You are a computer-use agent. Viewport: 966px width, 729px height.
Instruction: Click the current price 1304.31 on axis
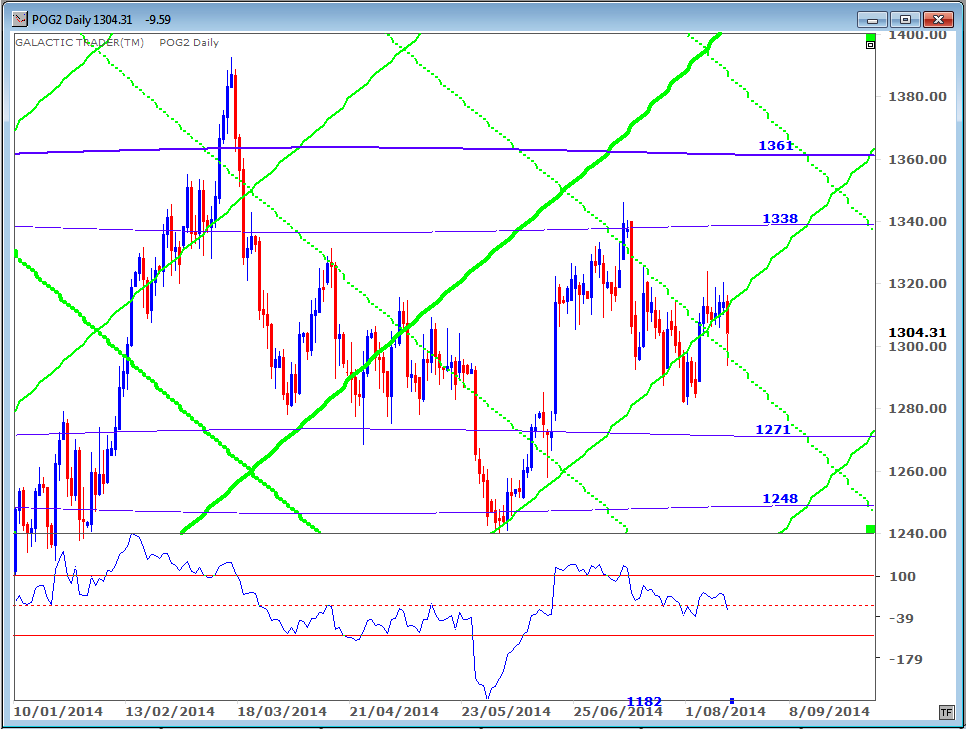[917, 332]
